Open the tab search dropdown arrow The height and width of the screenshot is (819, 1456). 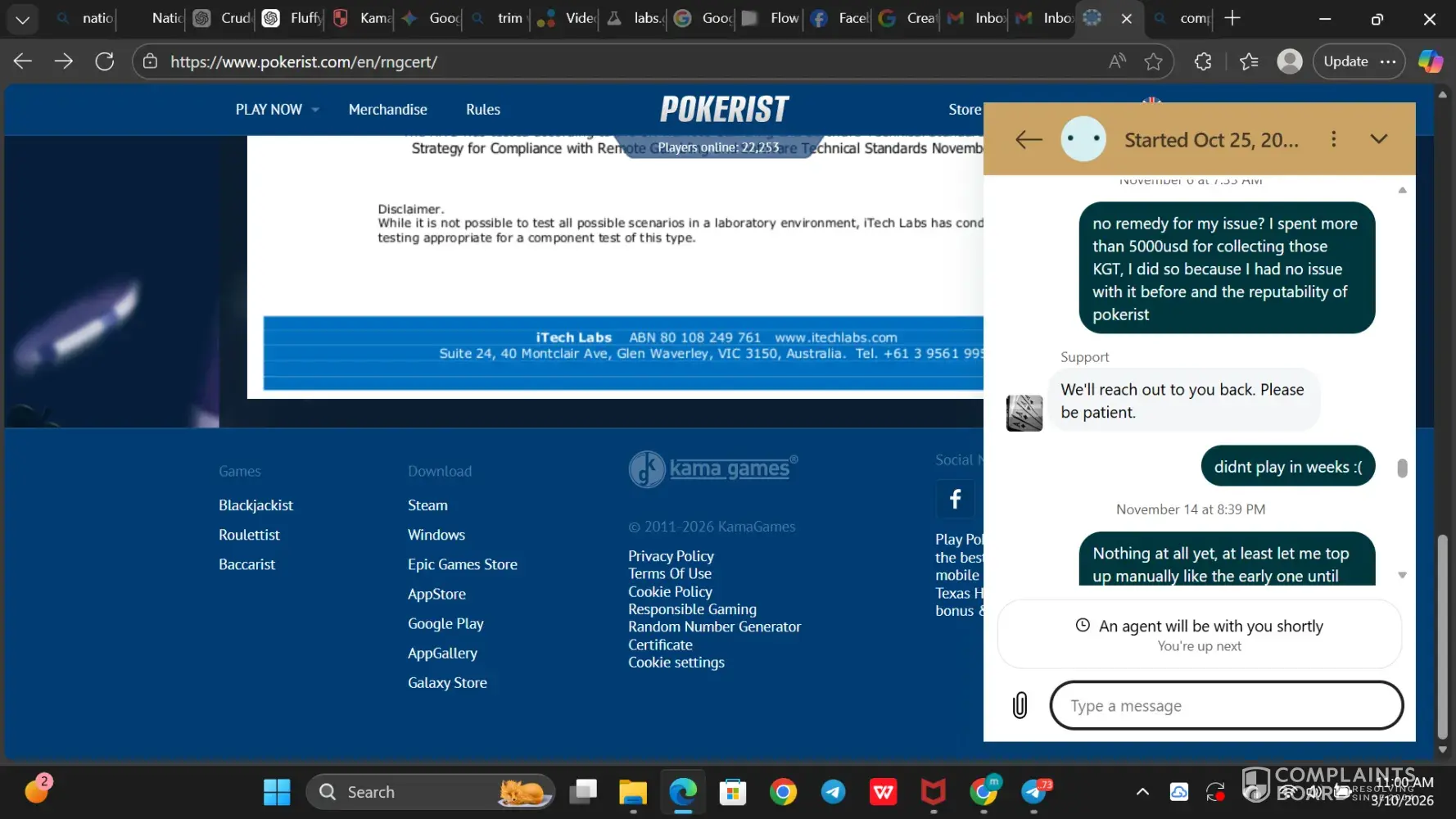click(22, 19)
